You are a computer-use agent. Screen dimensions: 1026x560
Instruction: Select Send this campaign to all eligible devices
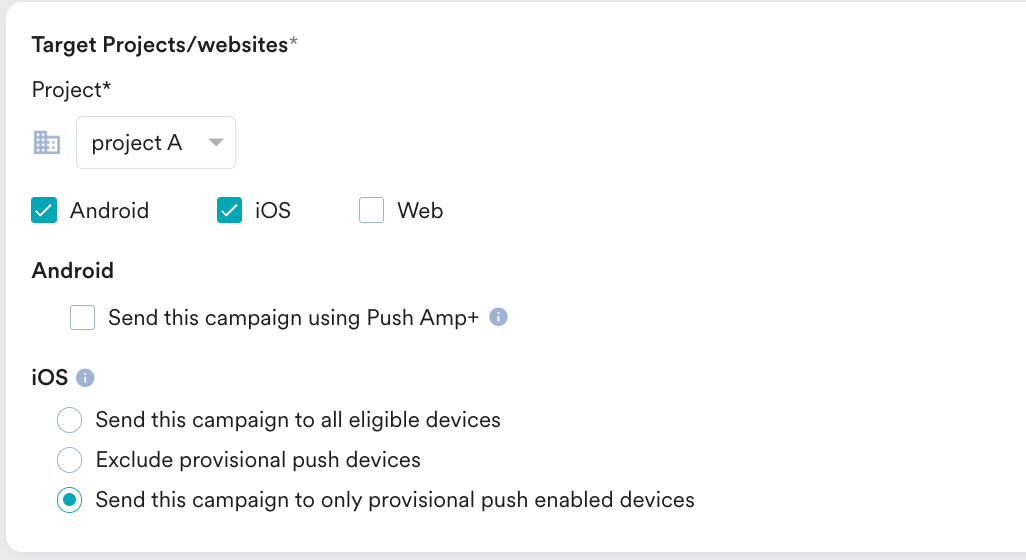pos(69,420)
